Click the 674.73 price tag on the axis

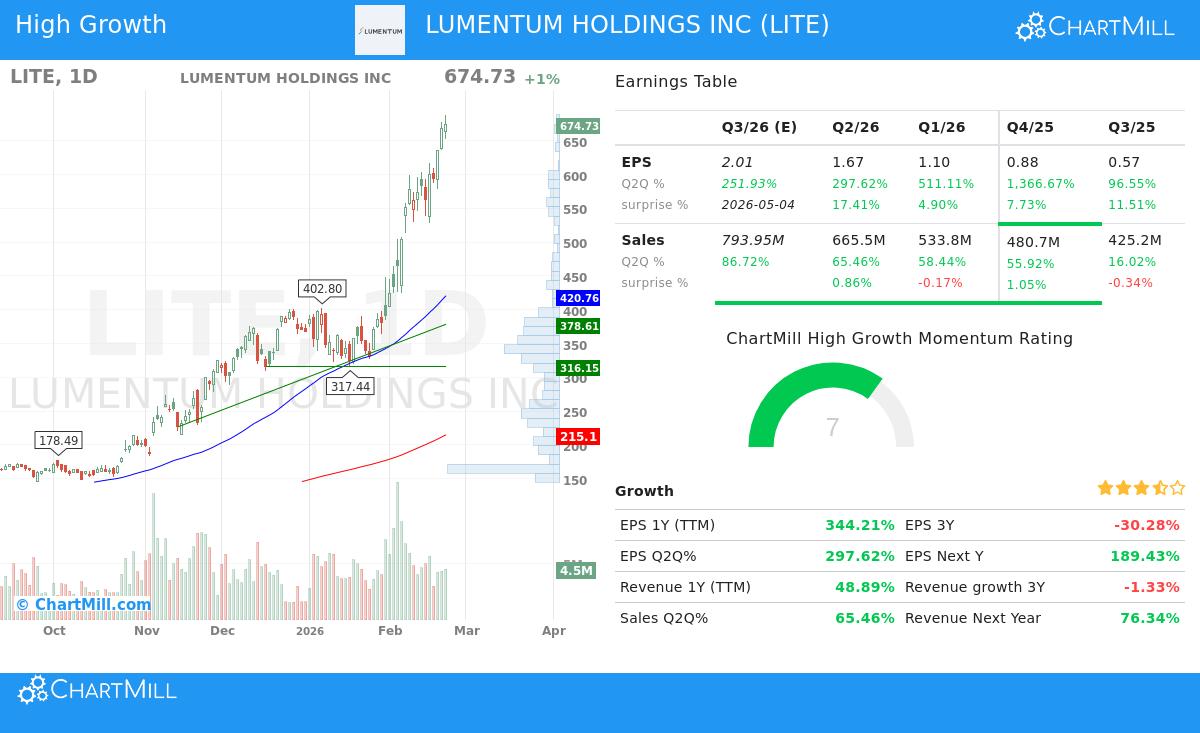576,126
